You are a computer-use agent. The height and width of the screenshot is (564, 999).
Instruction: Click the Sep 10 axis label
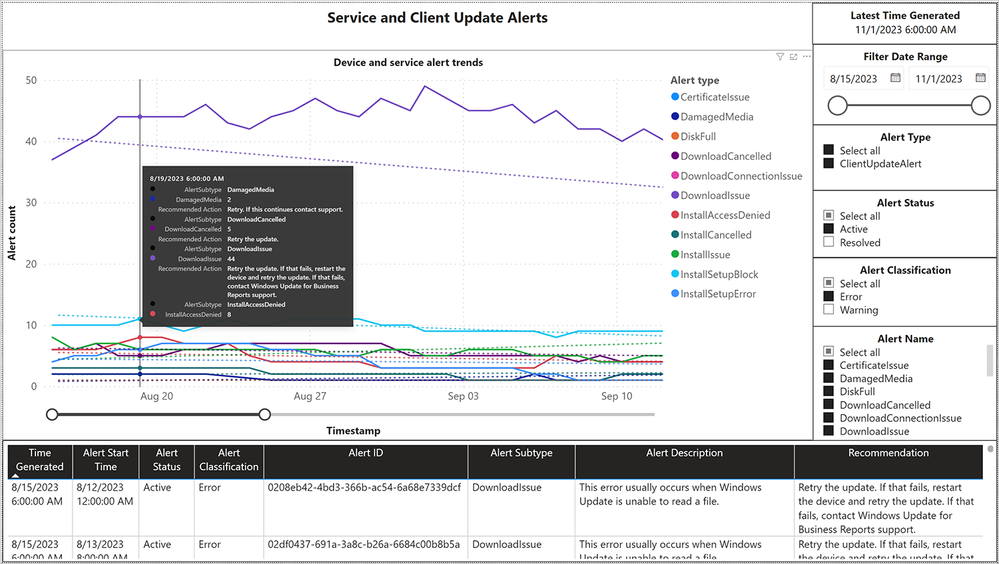[x=617, y=396]
